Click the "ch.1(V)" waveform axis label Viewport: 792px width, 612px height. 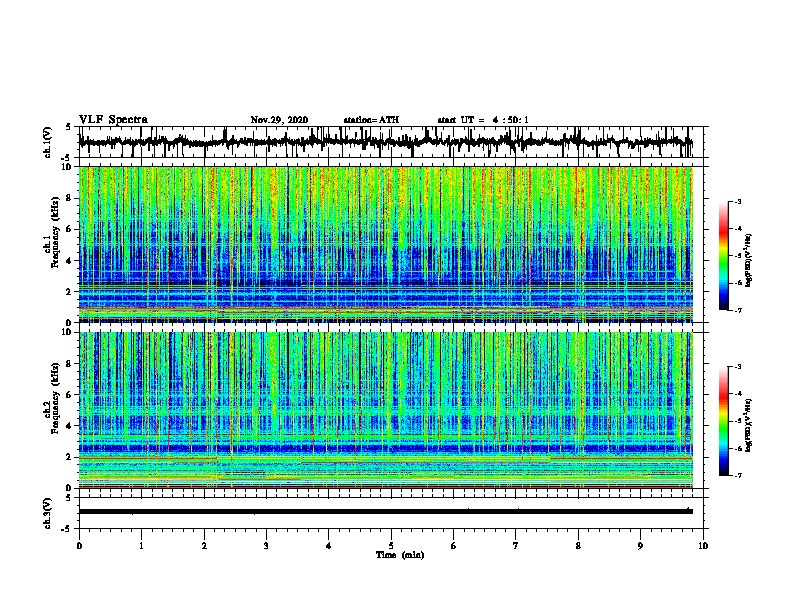point(48,142)
